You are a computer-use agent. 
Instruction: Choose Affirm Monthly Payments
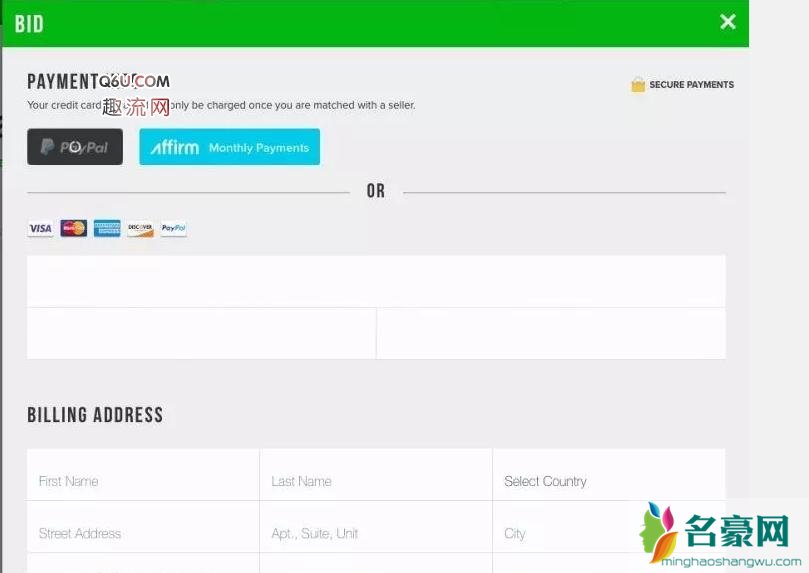[229, 147]
